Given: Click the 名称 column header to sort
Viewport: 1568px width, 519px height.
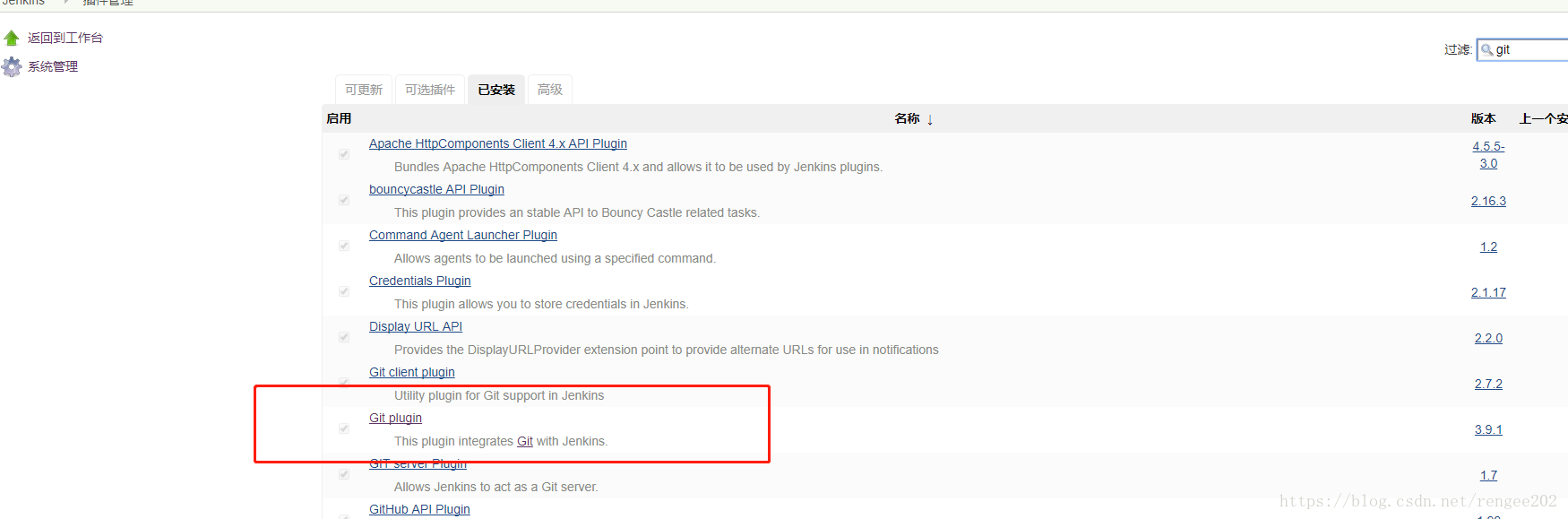Looking at the screenshot, I should 907,118.
